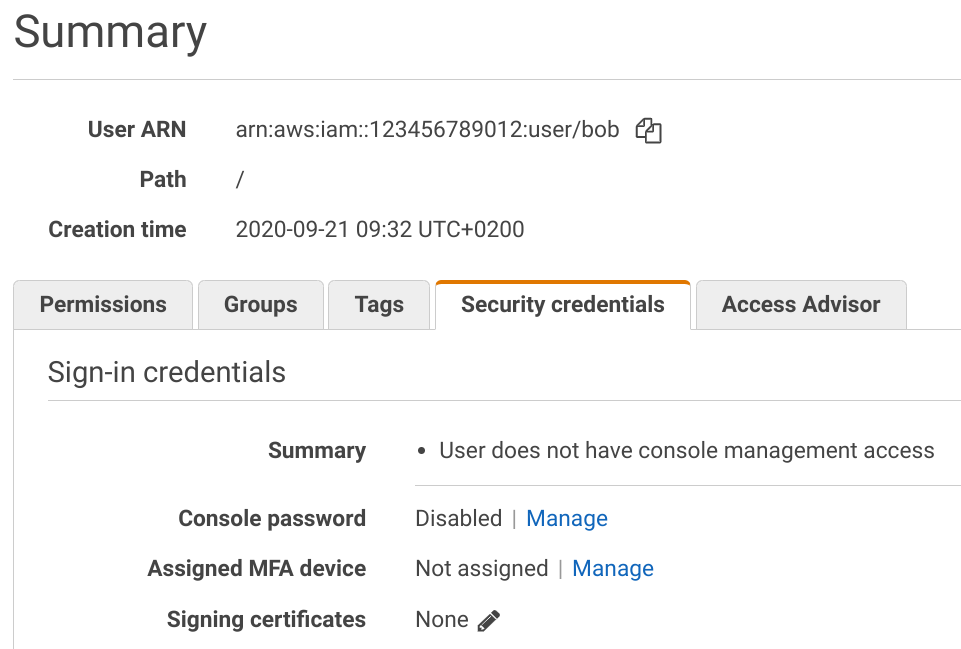Screen dimensions: 961x649
Task: Switch to the Access Advisor tab
Action: point(801,305)
